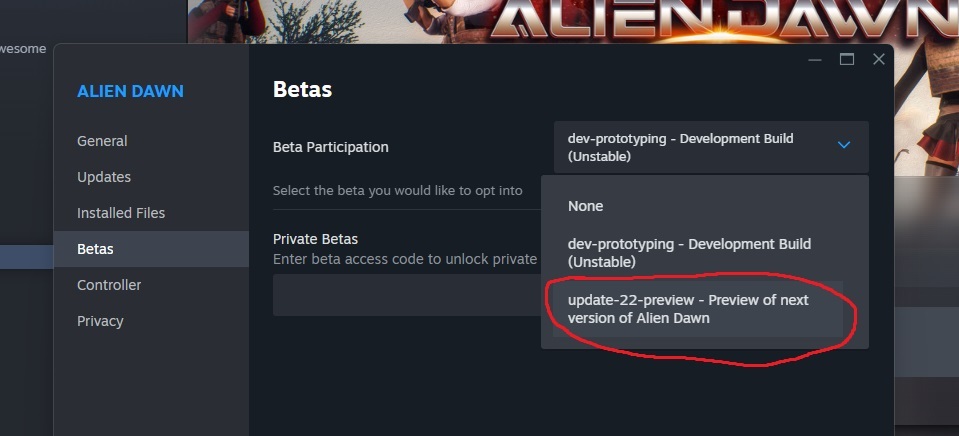The image size is (959, 436).
Task: Click the "Private Betas" heading text
Action: 315,239
